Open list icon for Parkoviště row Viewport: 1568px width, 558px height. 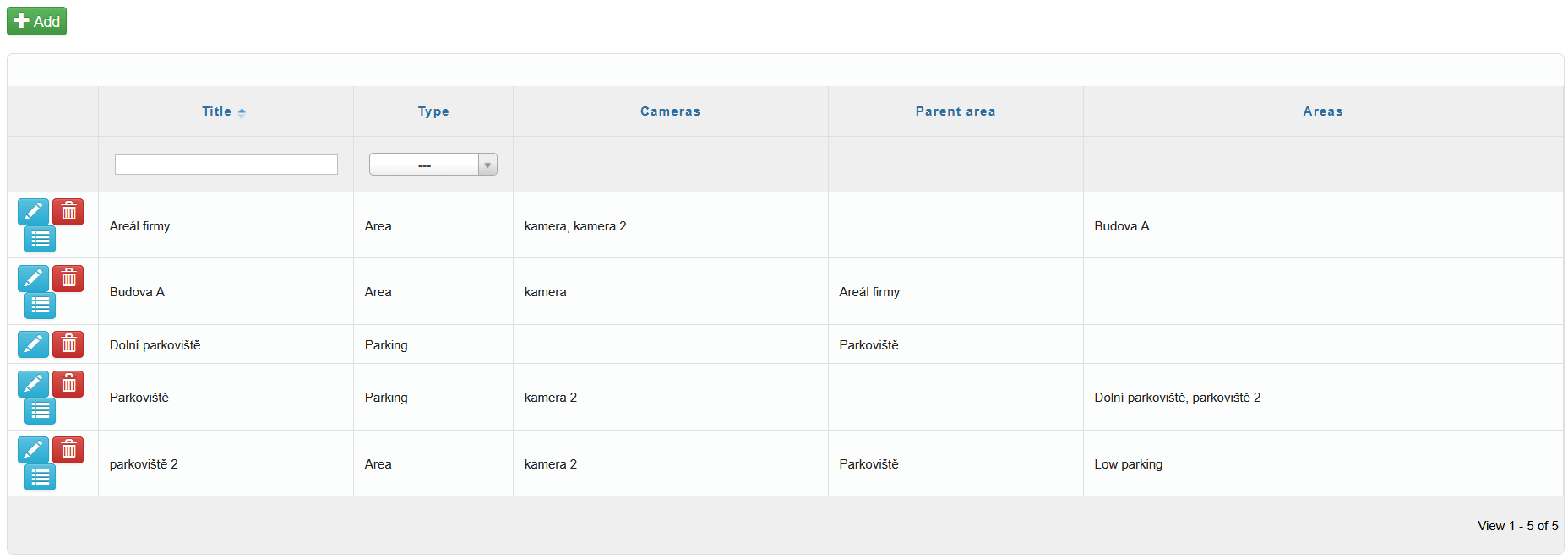[40, 411]
